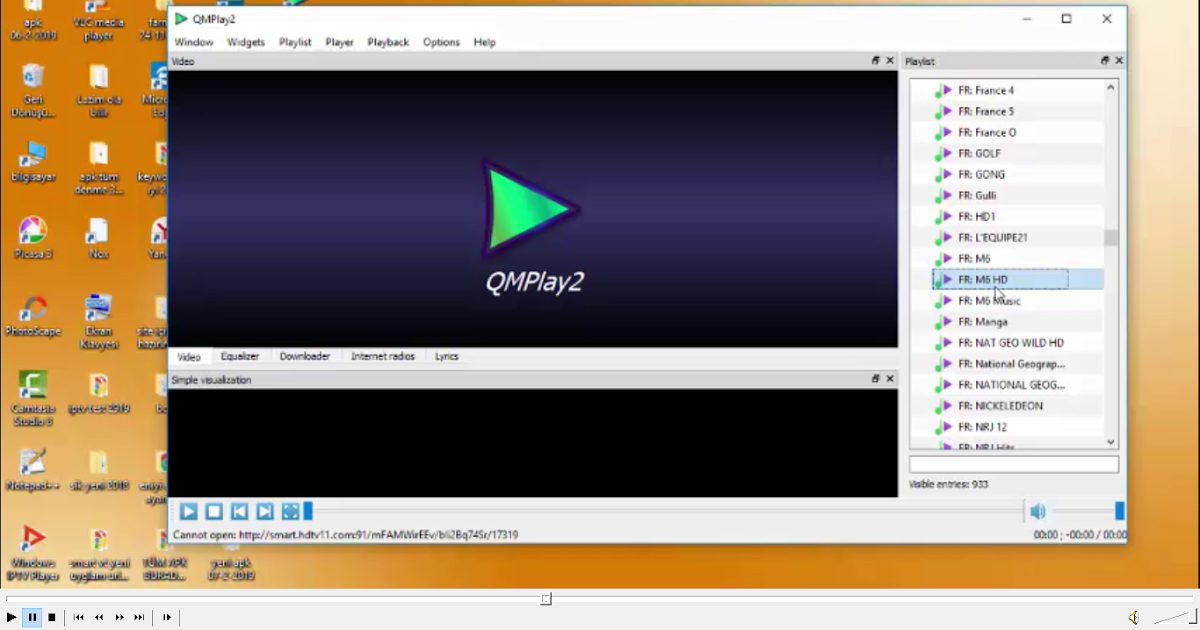Viewport: 1200px width, 630px height.
Task: Toggle fullscreen mode in QMPlay2
Action: click(290, 512)
